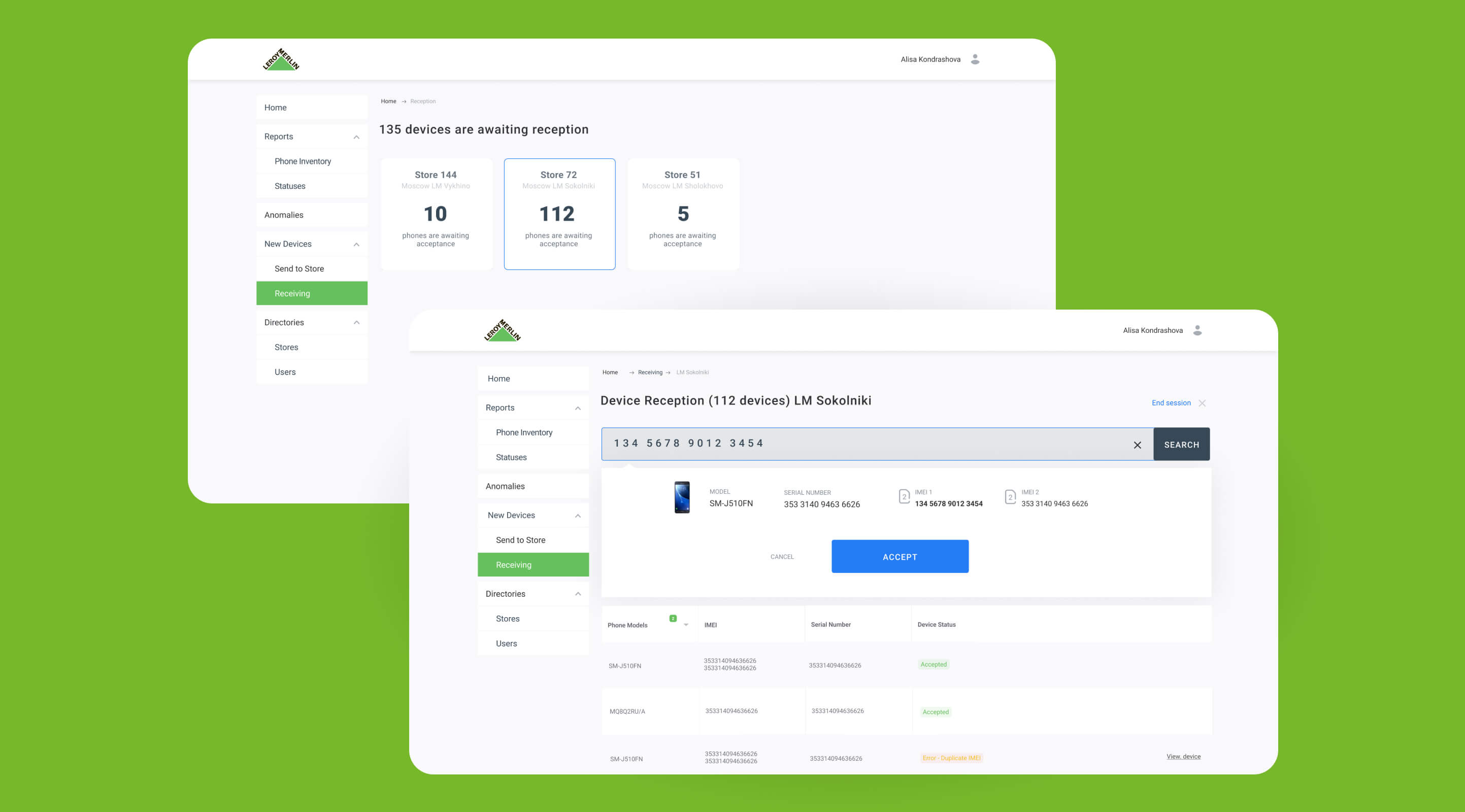The height and width of the screenshot is (812, 1465).
Task: Open the Phone Models filter dropdown arrow
Action: [x=686, y=625]
